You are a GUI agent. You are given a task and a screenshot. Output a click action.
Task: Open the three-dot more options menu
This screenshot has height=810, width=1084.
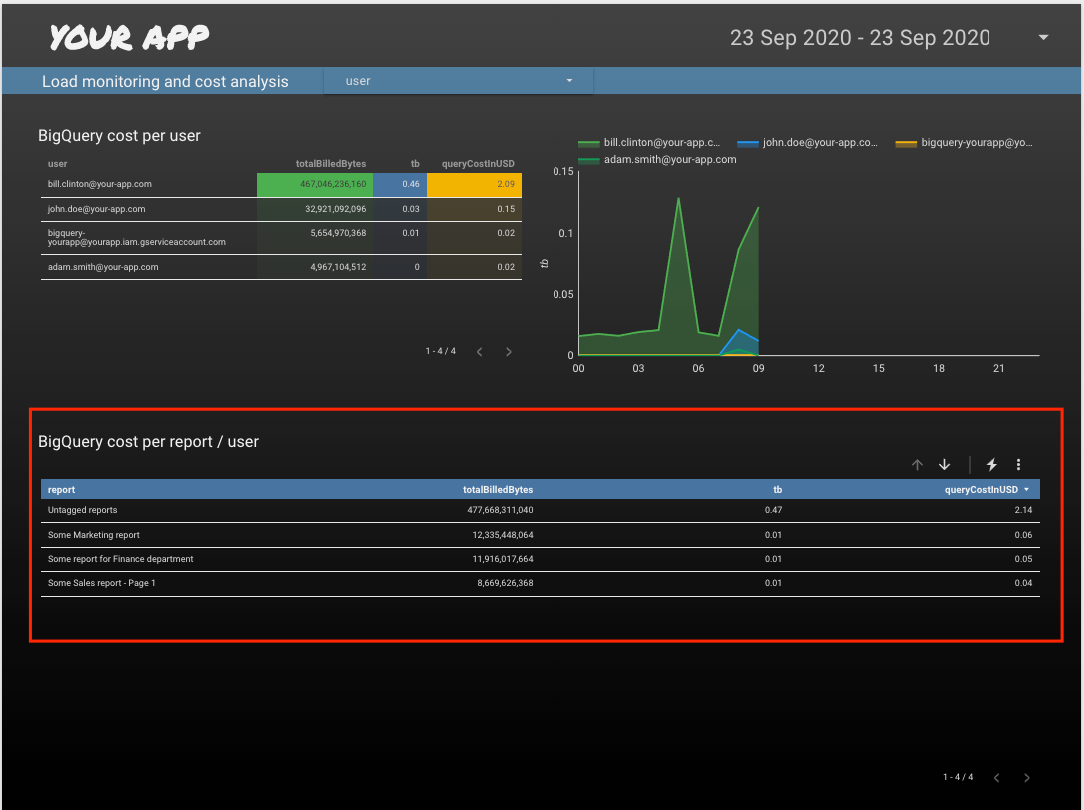pyautogui.click(x=1018, y=465)
